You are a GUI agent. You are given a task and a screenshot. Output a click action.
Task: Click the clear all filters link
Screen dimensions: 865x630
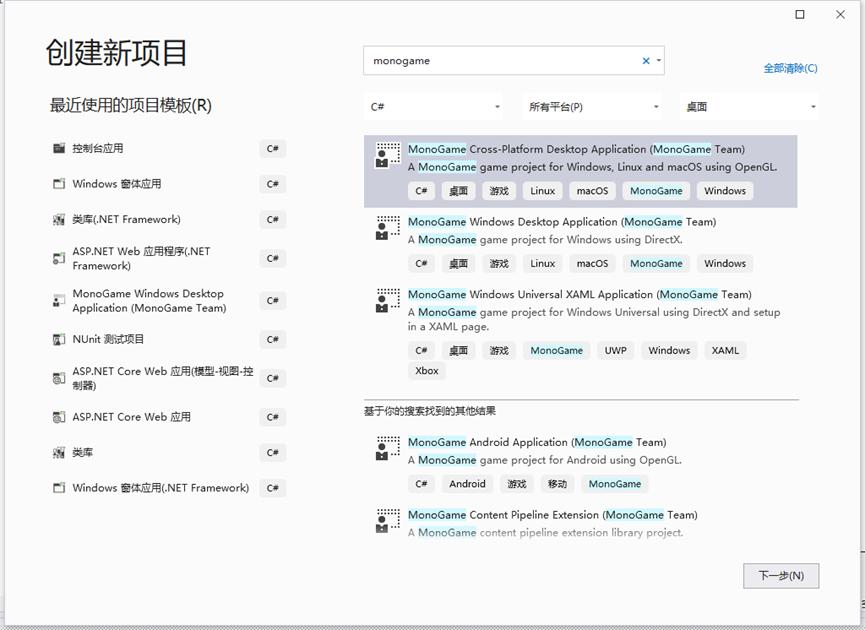tap(790, 68)
